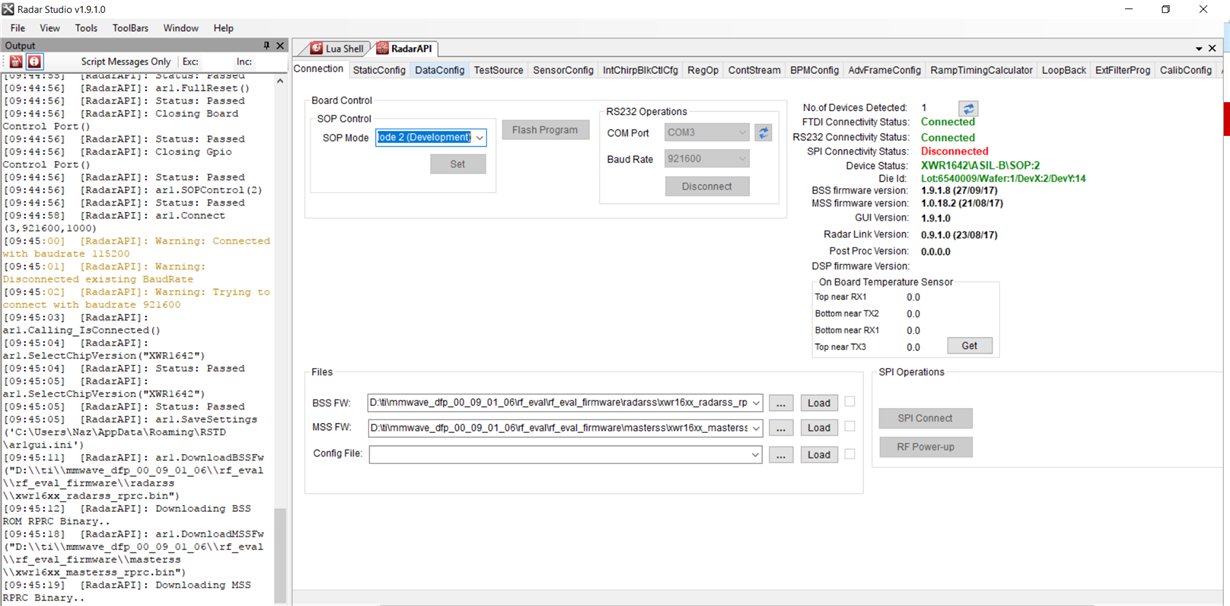Browse for BSS FW file with ... button

tap(781, 403)
